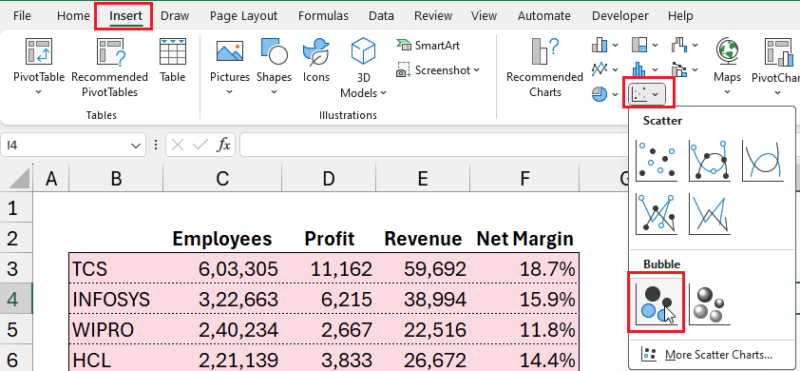Expand the Maps dropdown arrow
Screen dimensions: 800x371
click(727, 92)
